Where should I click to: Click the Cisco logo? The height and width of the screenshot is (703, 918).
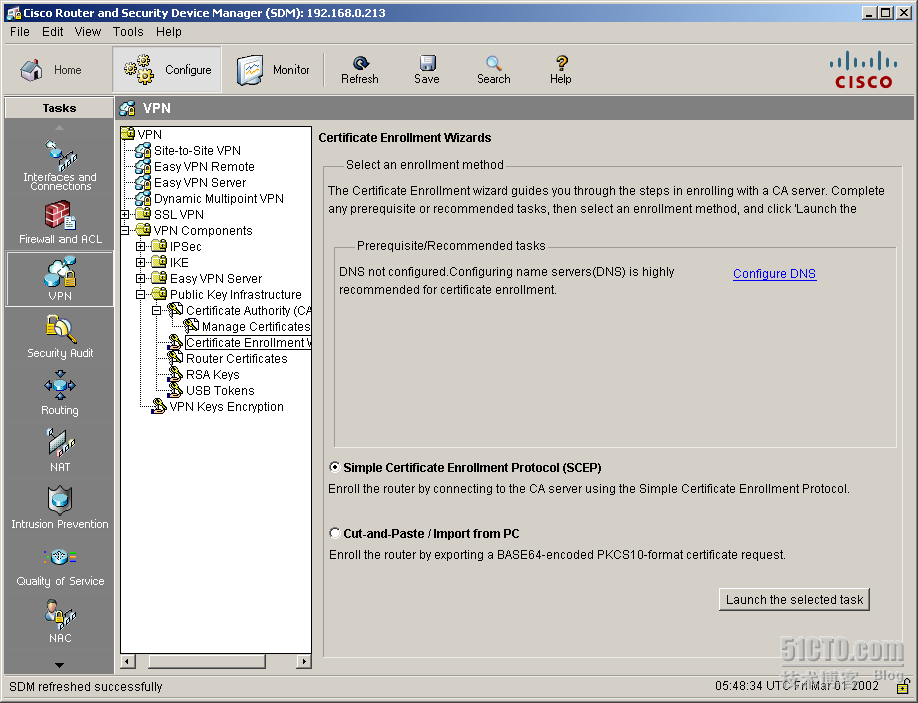pyautogui.click(x=864, y=70)
